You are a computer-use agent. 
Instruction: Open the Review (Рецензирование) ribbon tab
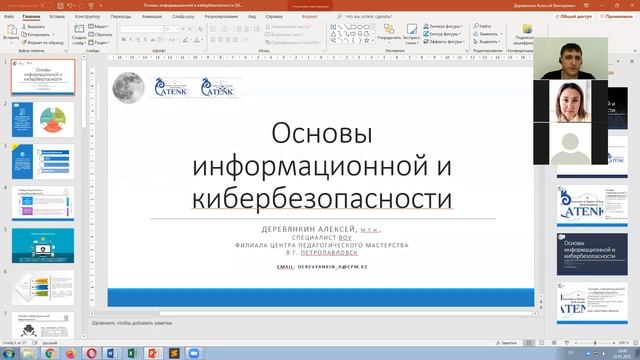pos(221,16)
